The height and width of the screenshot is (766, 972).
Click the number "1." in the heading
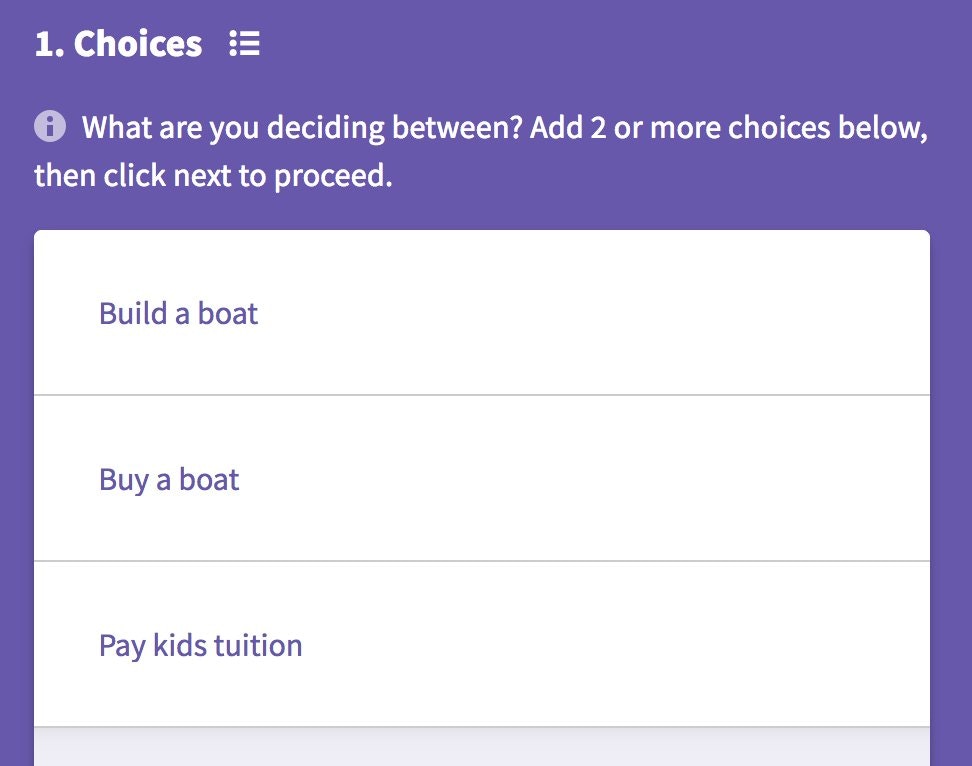(x=48, y=44)
